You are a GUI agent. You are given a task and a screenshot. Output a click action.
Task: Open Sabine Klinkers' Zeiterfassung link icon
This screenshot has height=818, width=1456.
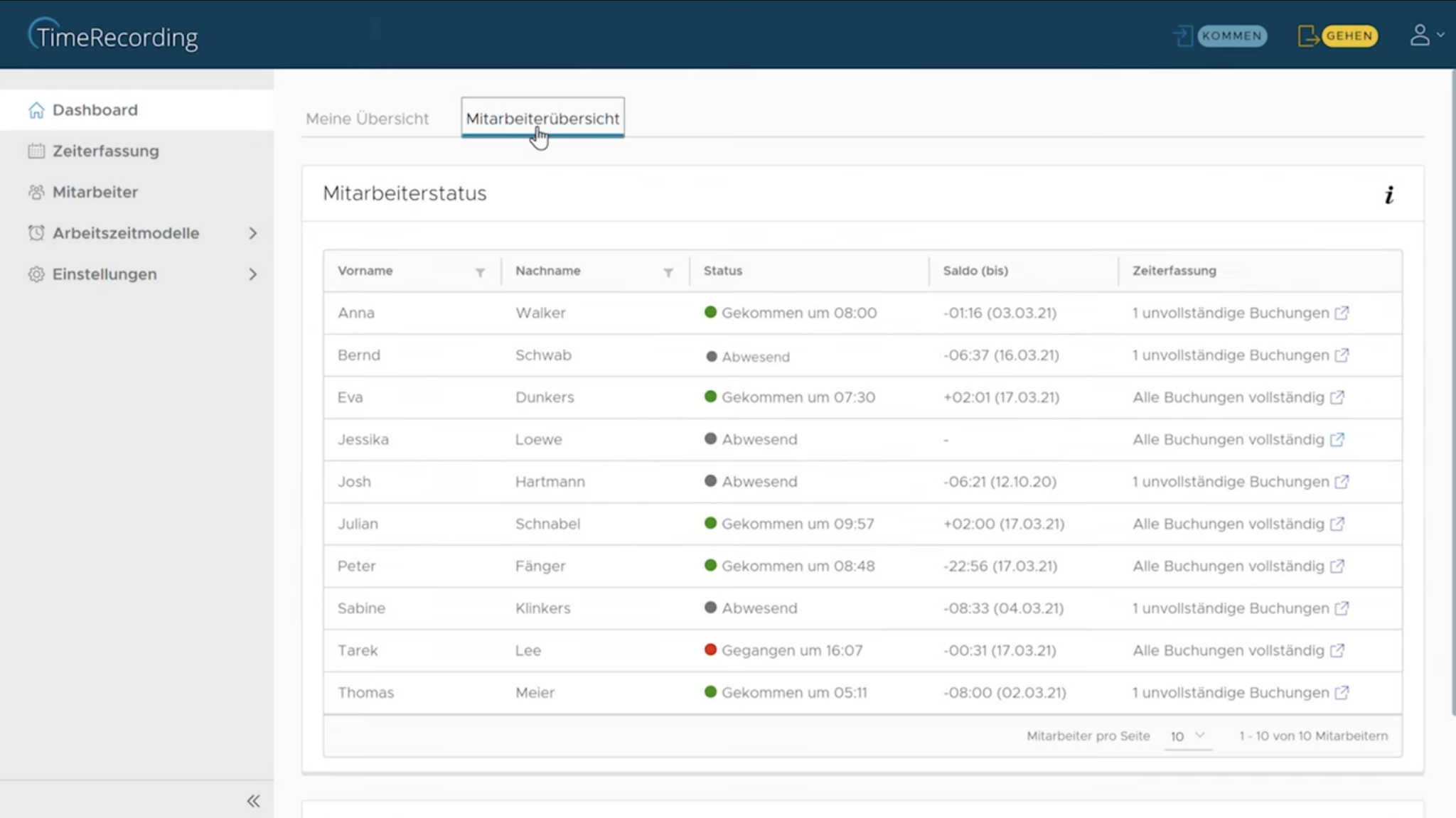[x=1342, y=608]
